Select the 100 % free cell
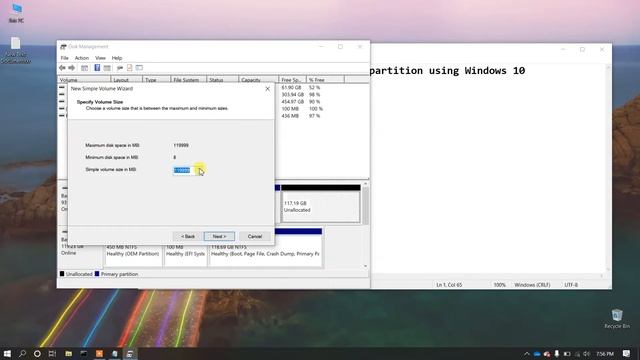 pyautogui.click(x=316, y=109)
